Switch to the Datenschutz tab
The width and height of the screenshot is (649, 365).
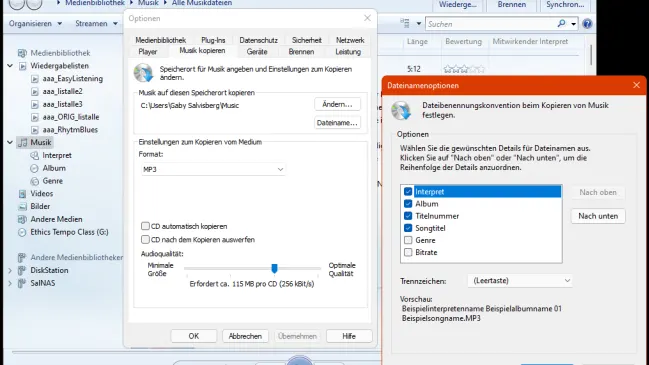pos(258,40)
